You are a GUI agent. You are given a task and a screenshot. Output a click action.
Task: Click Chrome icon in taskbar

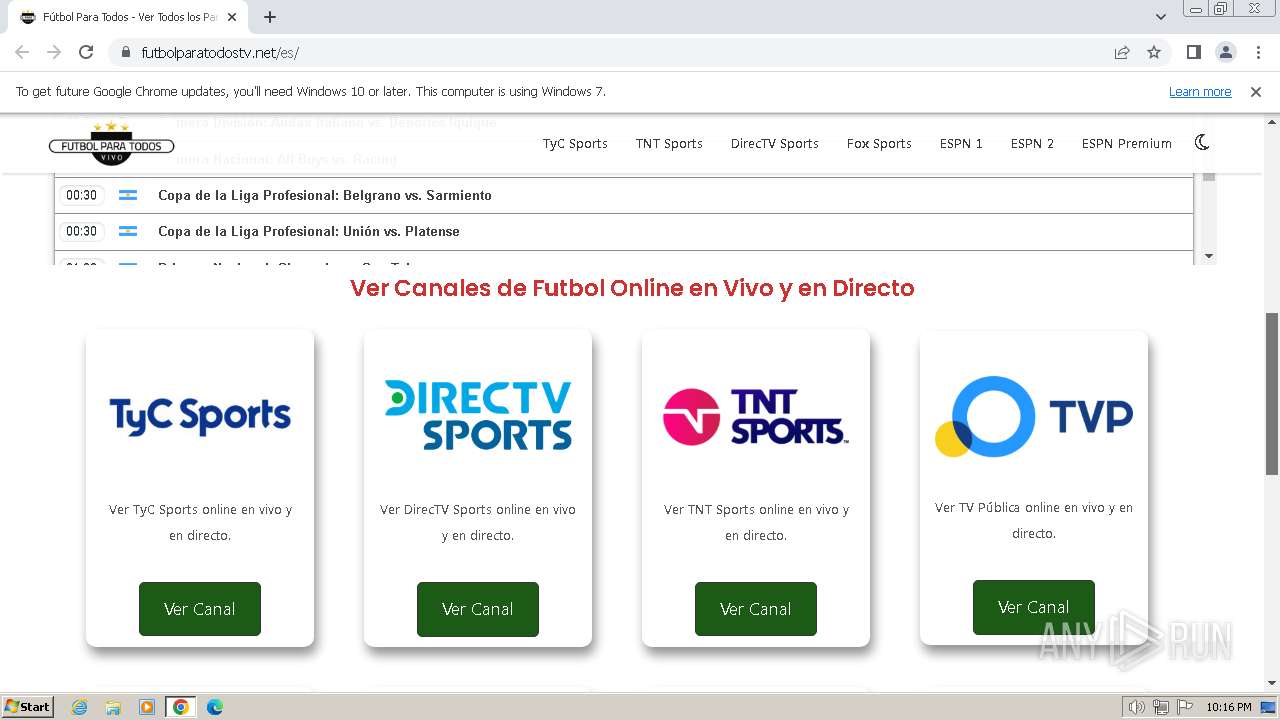tap(181, 707)
